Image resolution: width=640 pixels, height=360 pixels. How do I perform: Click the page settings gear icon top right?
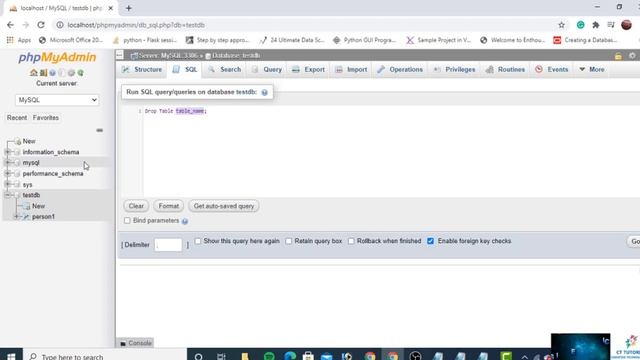[632, 56]
